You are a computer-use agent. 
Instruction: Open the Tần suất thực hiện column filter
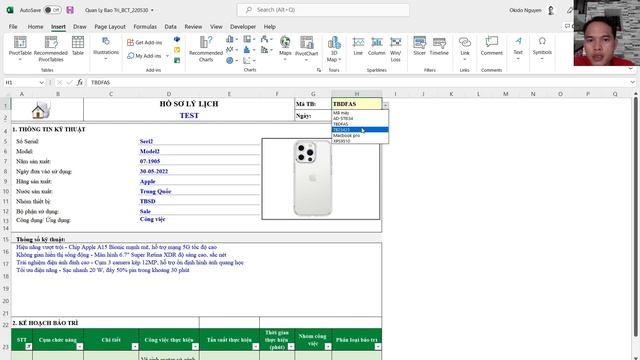256,347
